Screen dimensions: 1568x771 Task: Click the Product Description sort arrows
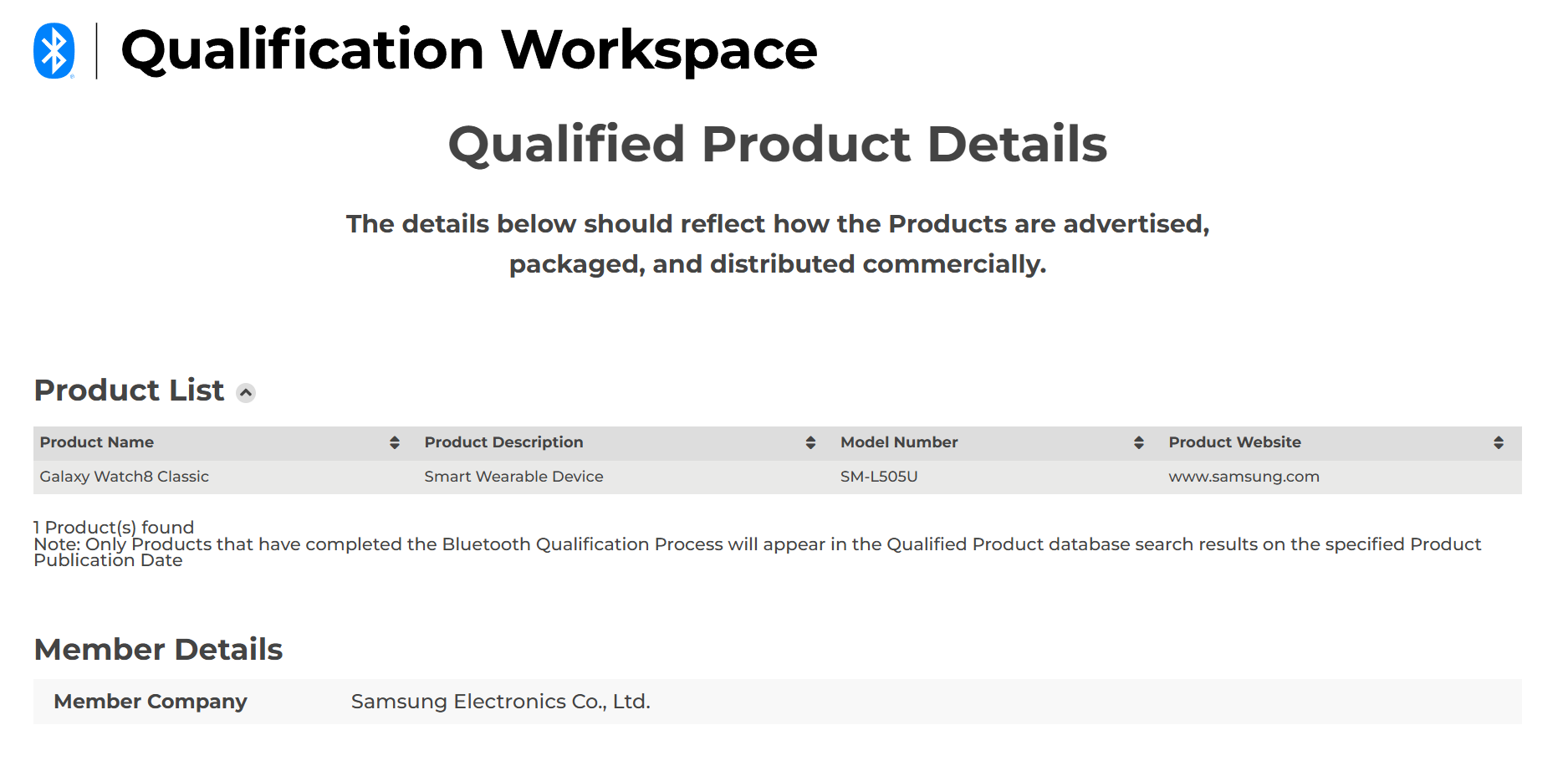[x=810, y=442]
